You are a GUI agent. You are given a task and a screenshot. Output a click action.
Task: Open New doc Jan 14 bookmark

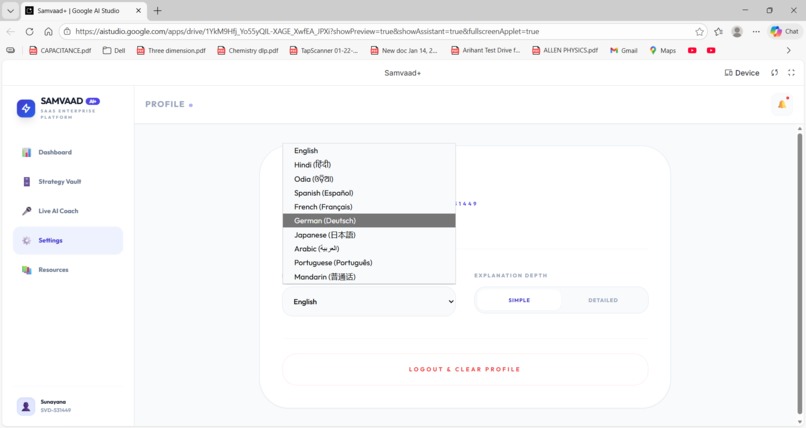pyautogui.click(x=405, y=50)
